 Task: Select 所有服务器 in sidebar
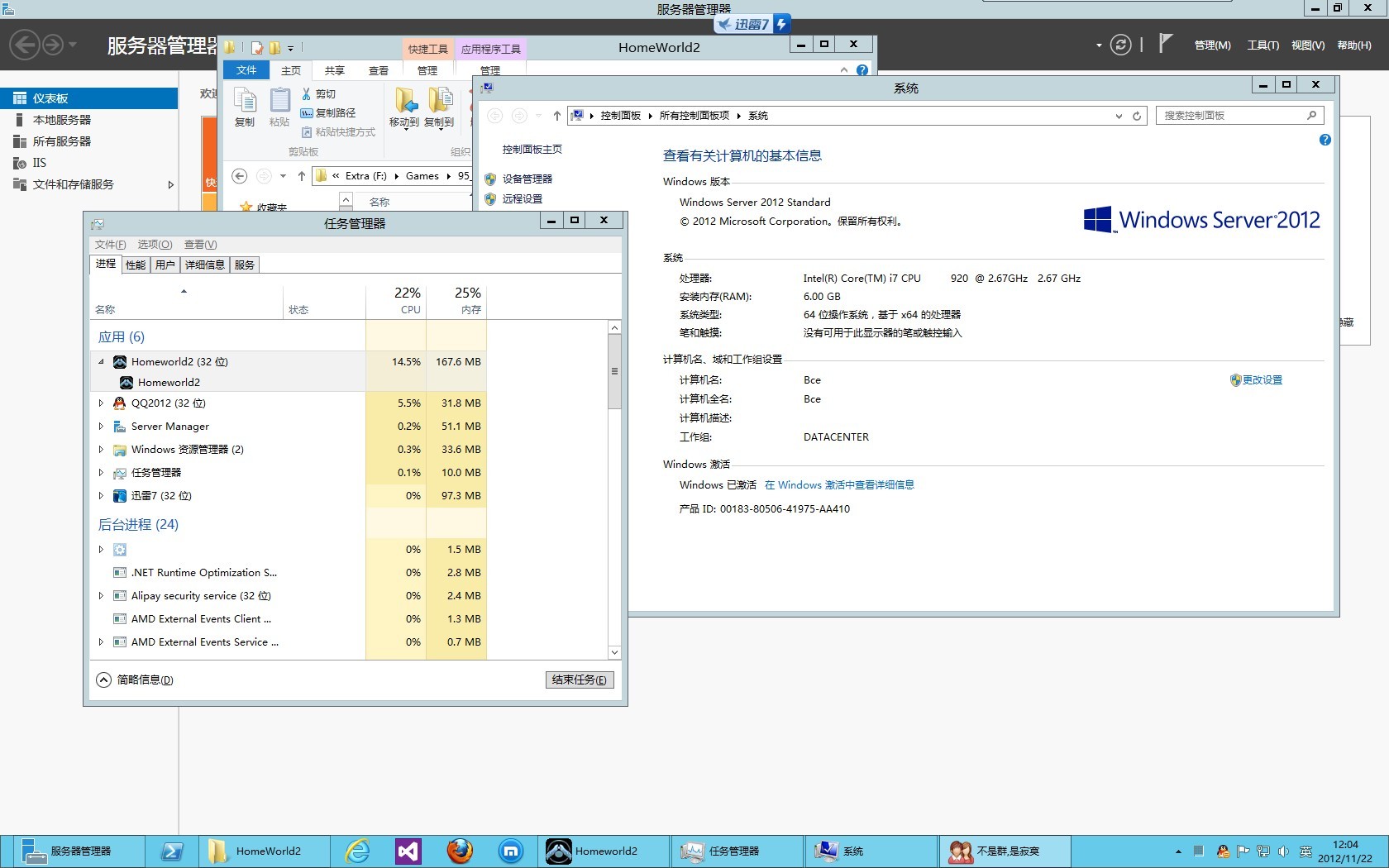88,141
